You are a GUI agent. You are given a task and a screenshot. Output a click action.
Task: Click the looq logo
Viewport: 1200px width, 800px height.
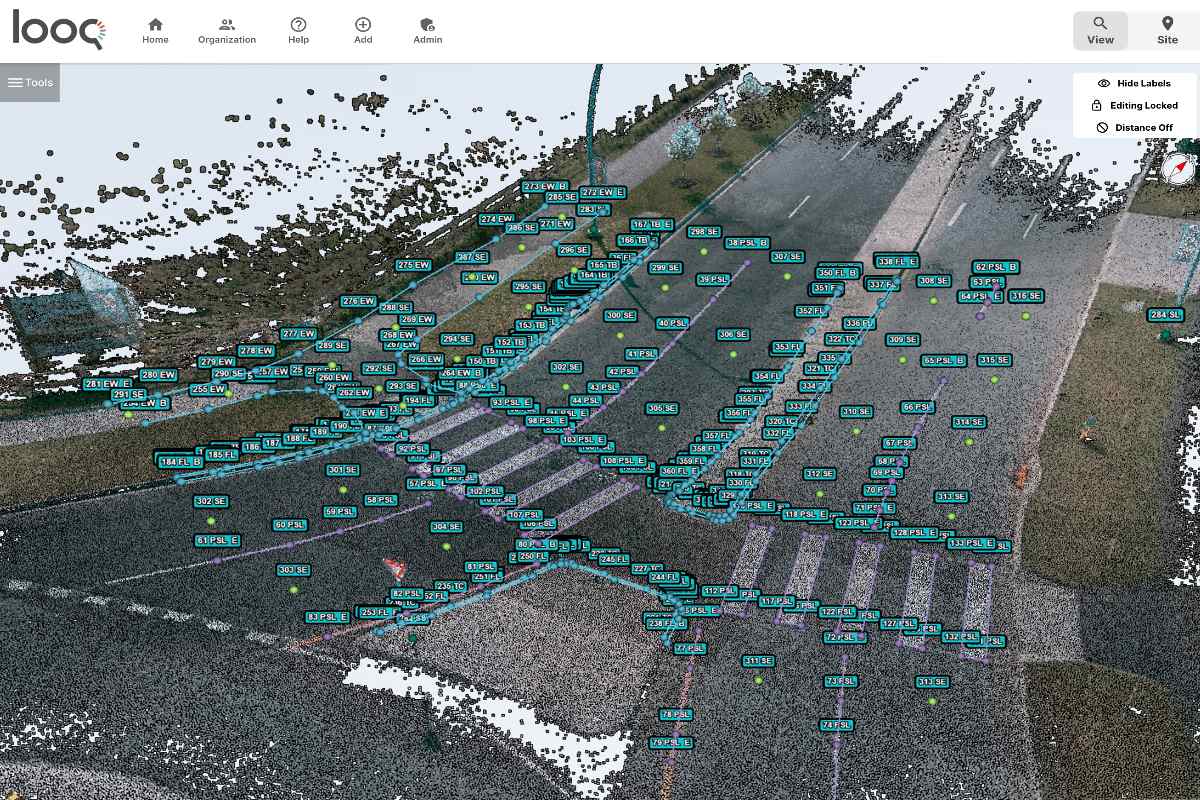tap(58, 30)
